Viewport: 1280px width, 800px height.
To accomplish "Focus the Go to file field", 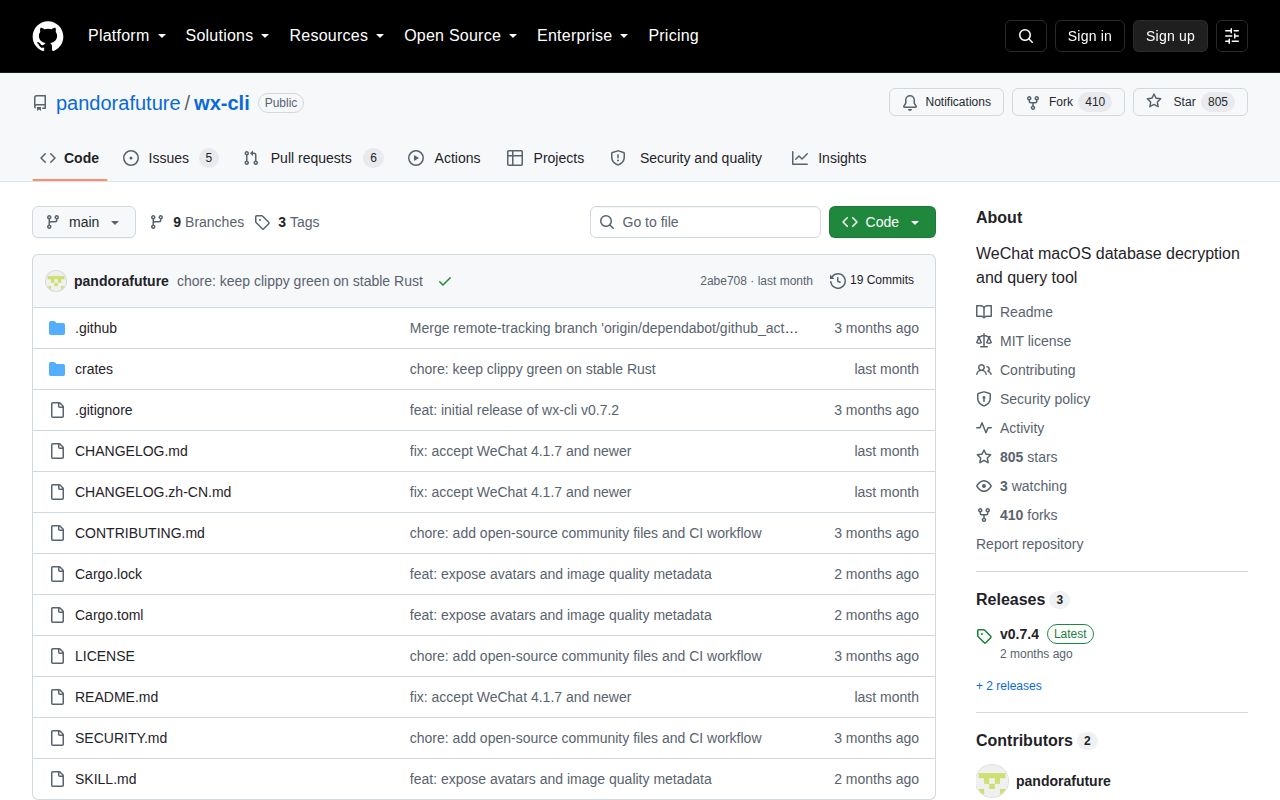I will [705, 222].
